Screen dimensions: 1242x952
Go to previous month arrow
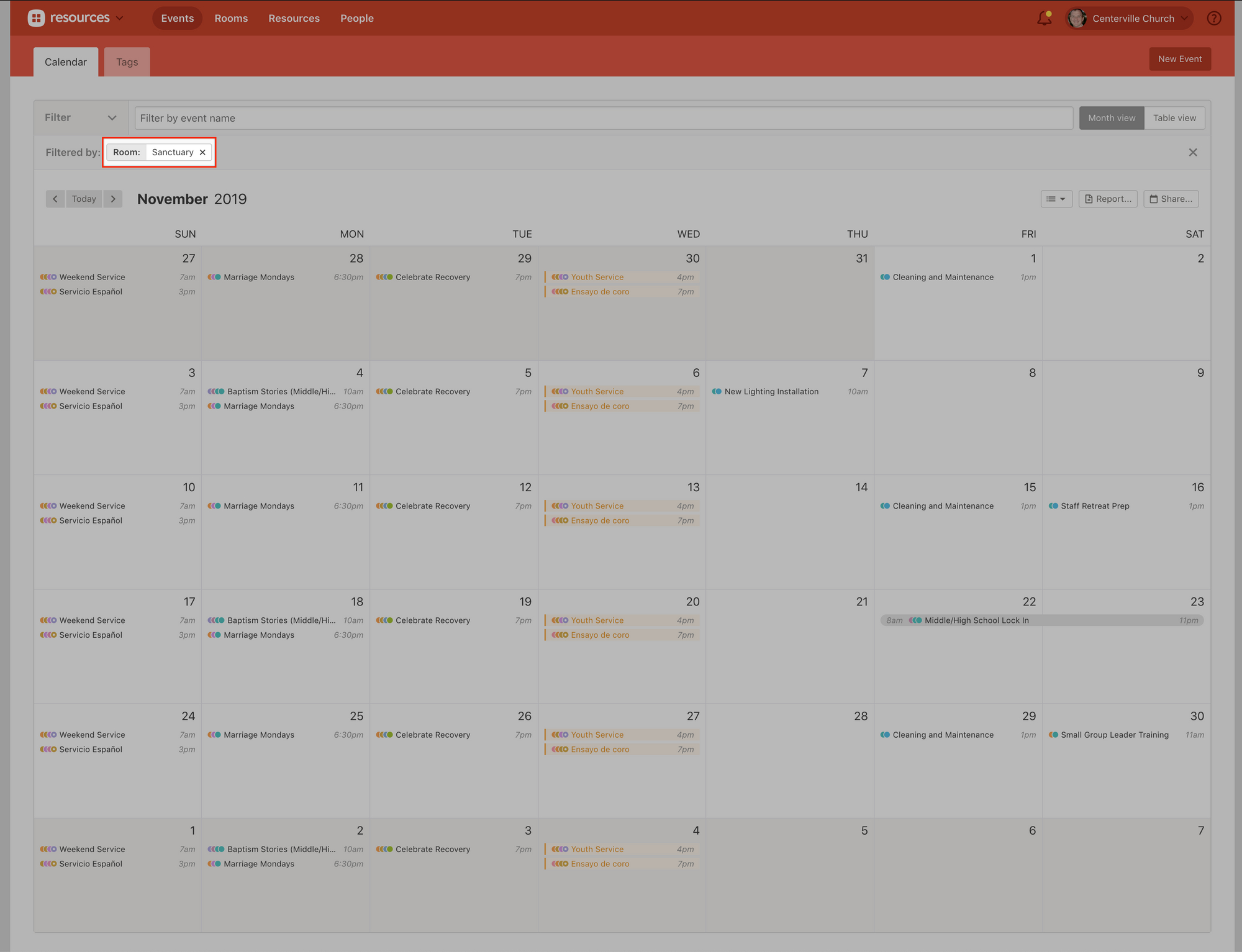click(55, 199)
